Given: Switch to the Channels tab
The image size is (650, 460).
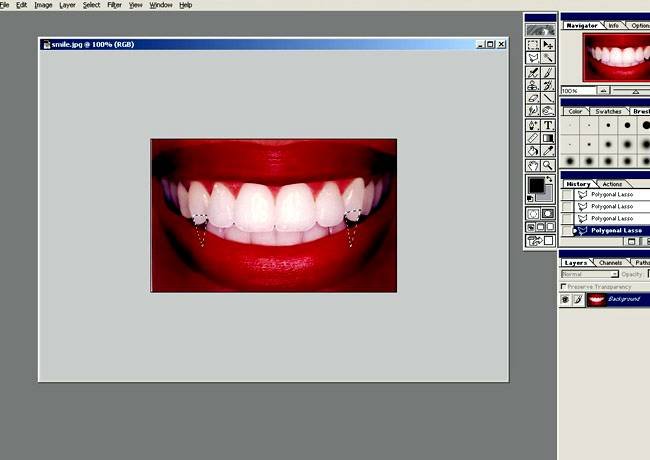Looking at the screenshot, I should coord(609,262).
